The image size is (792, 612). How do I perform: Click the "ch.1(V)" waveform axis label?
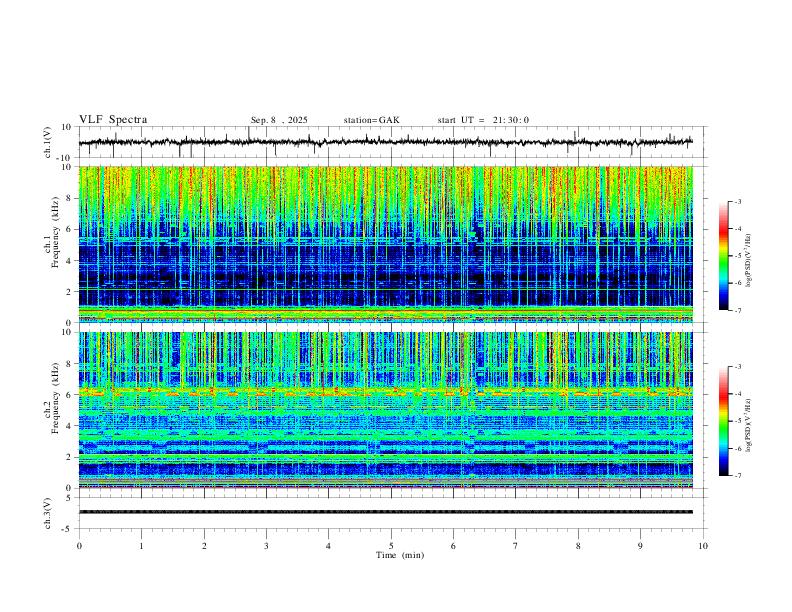[48, 142]
